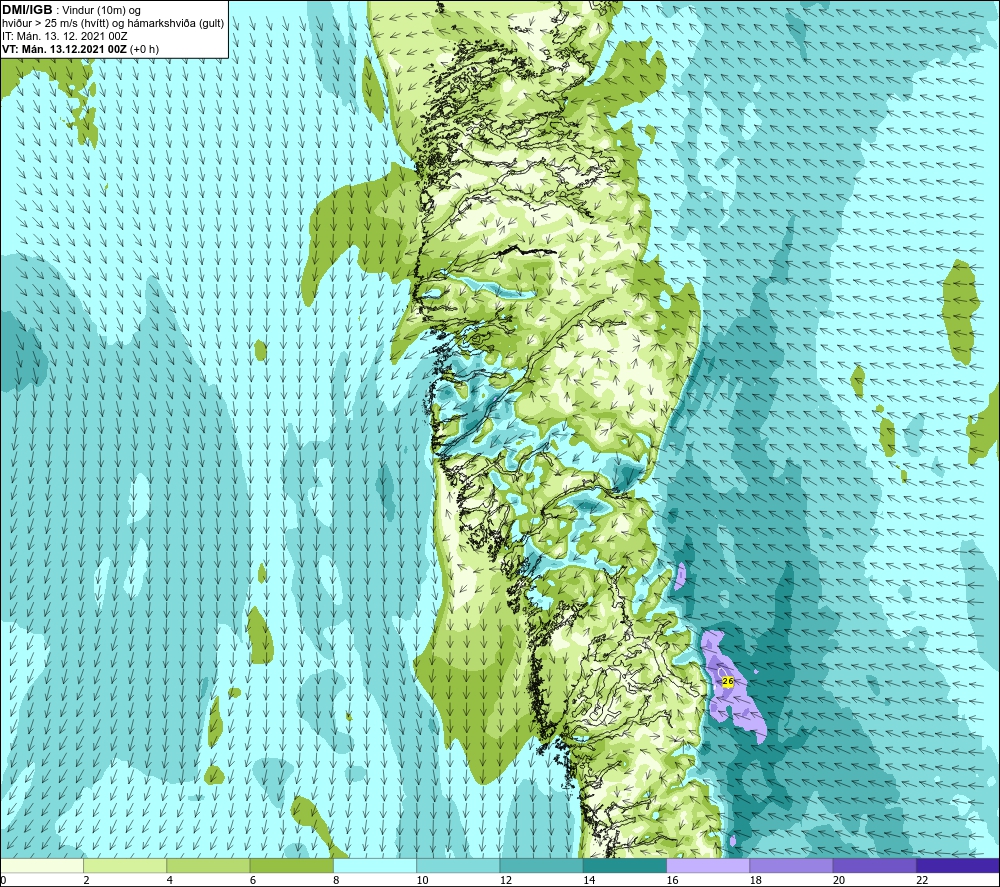Image resolution: width=1000 pixels, height=887 pixels.
Task: Click the 'hviður > 25 m/s' legend description
Action: click(113, 24)
